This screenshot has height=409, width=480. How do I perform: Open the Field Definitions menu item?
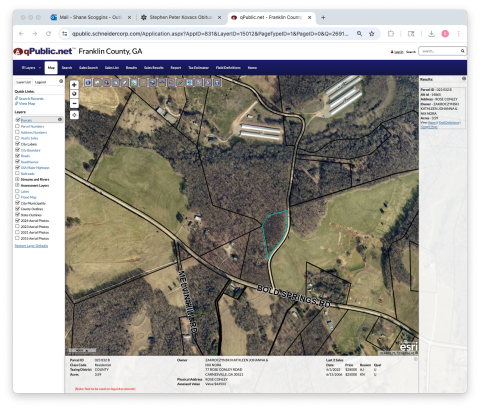click(228, 68)
